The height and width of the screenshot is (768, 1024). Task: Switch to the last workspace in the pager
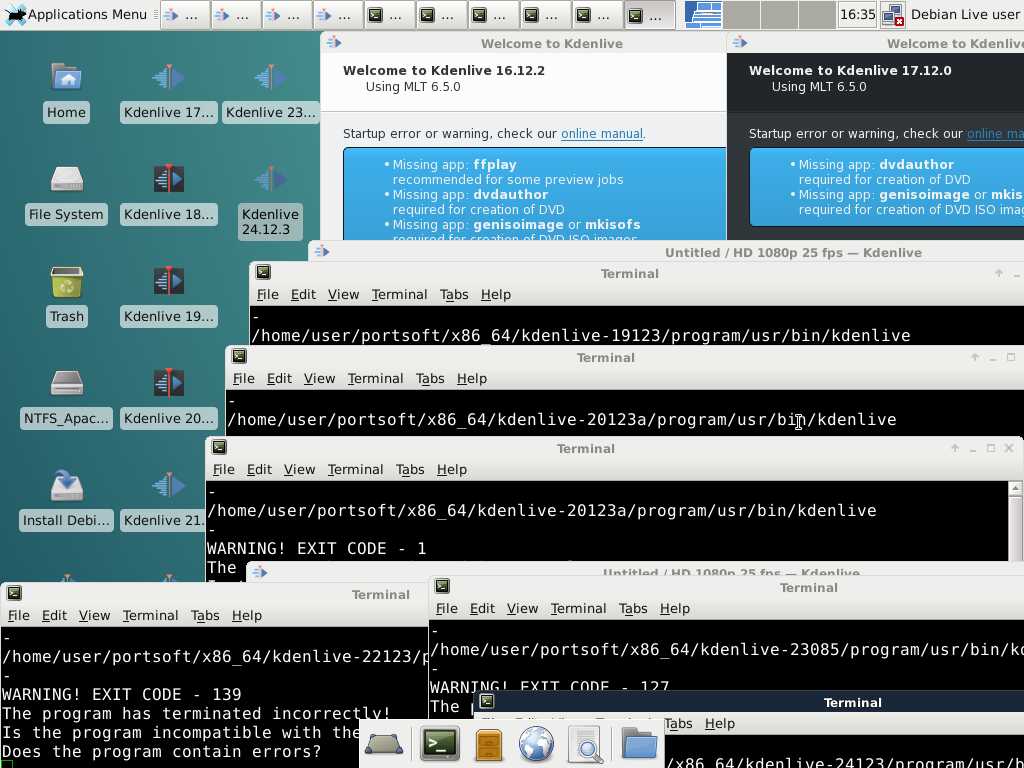[816, 14]
